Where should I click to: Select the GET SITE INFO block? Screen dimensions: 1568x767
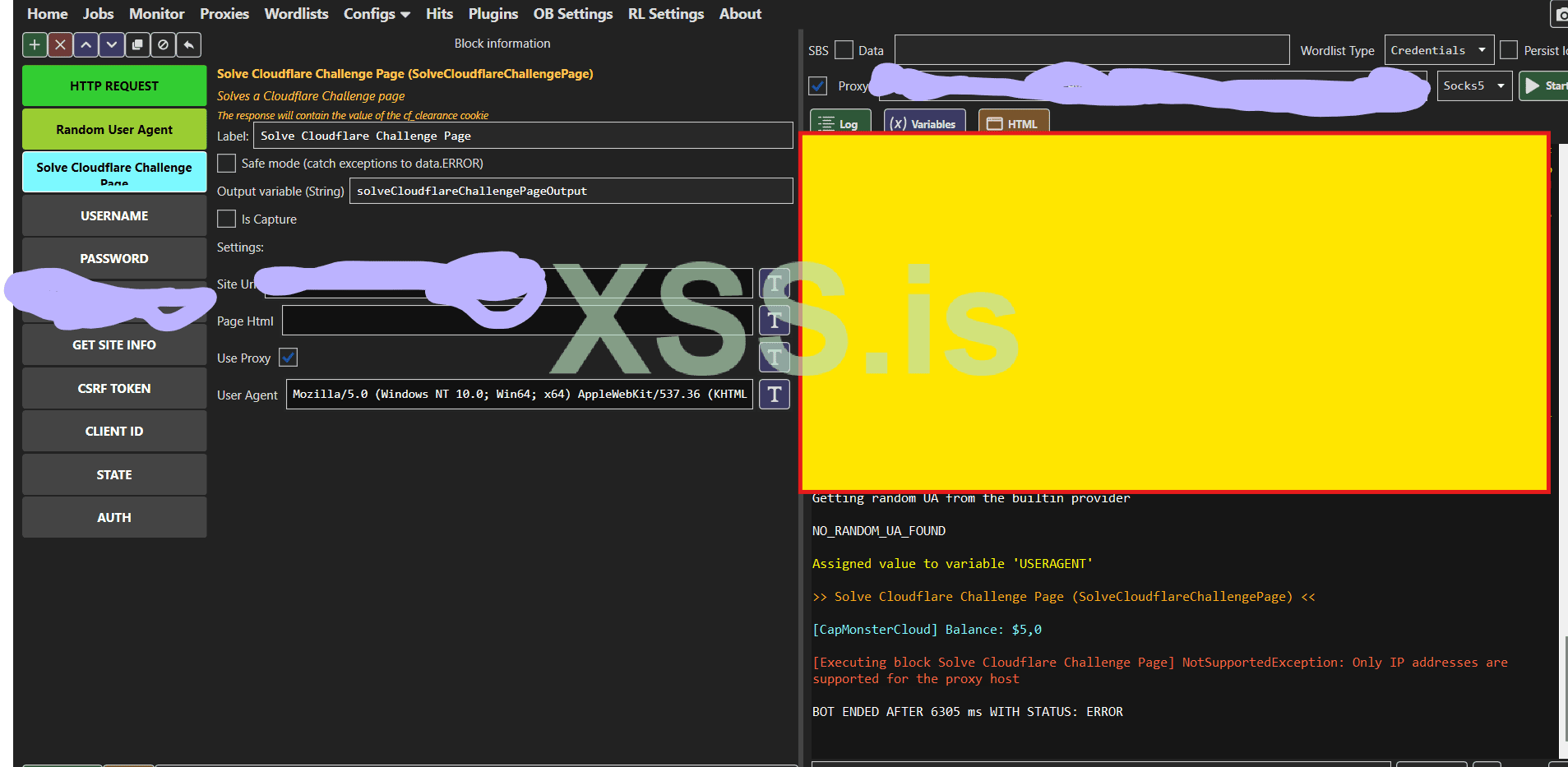[114, 345]
